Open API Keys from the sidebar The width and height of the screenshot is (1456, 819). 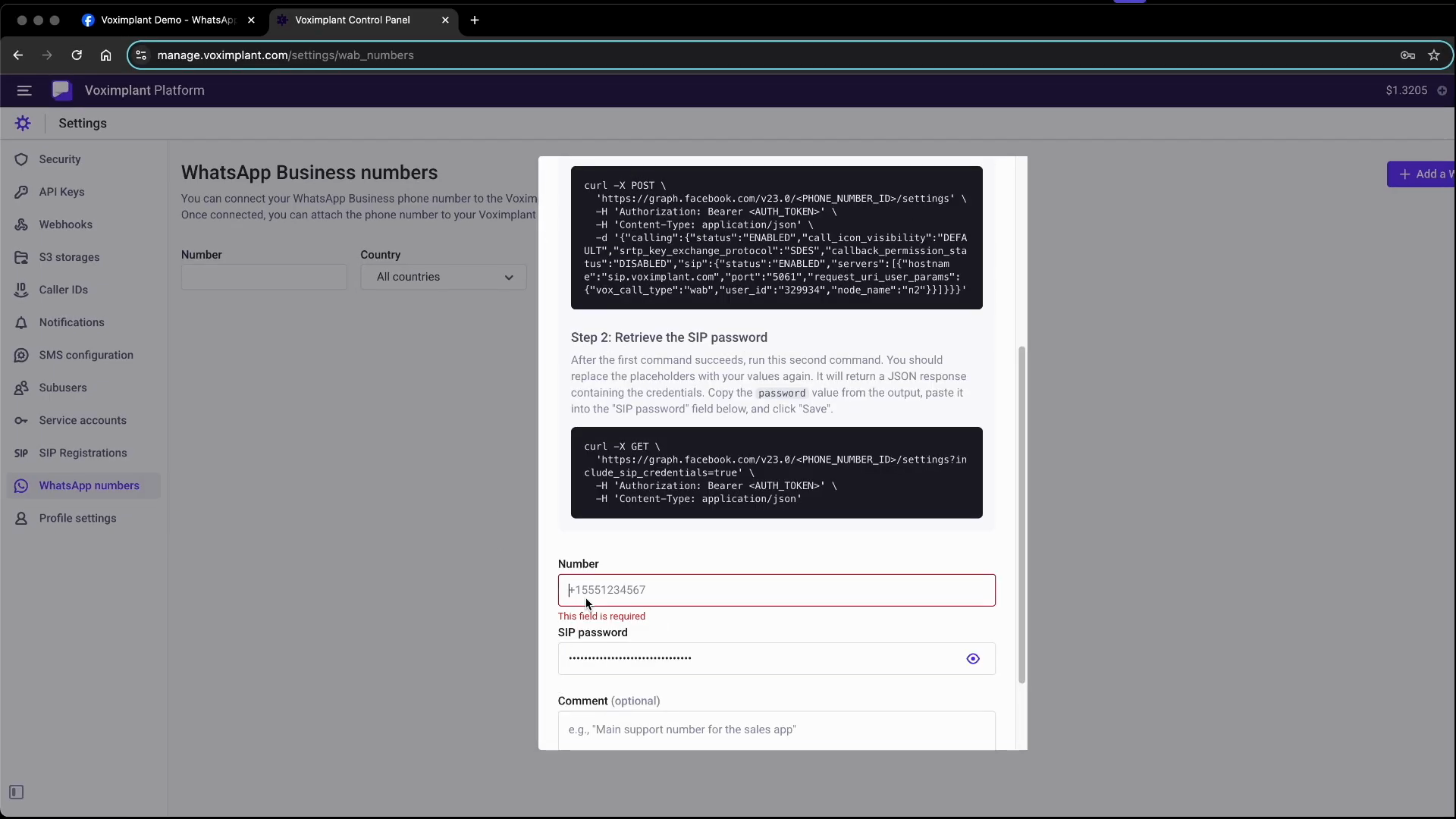61,192
